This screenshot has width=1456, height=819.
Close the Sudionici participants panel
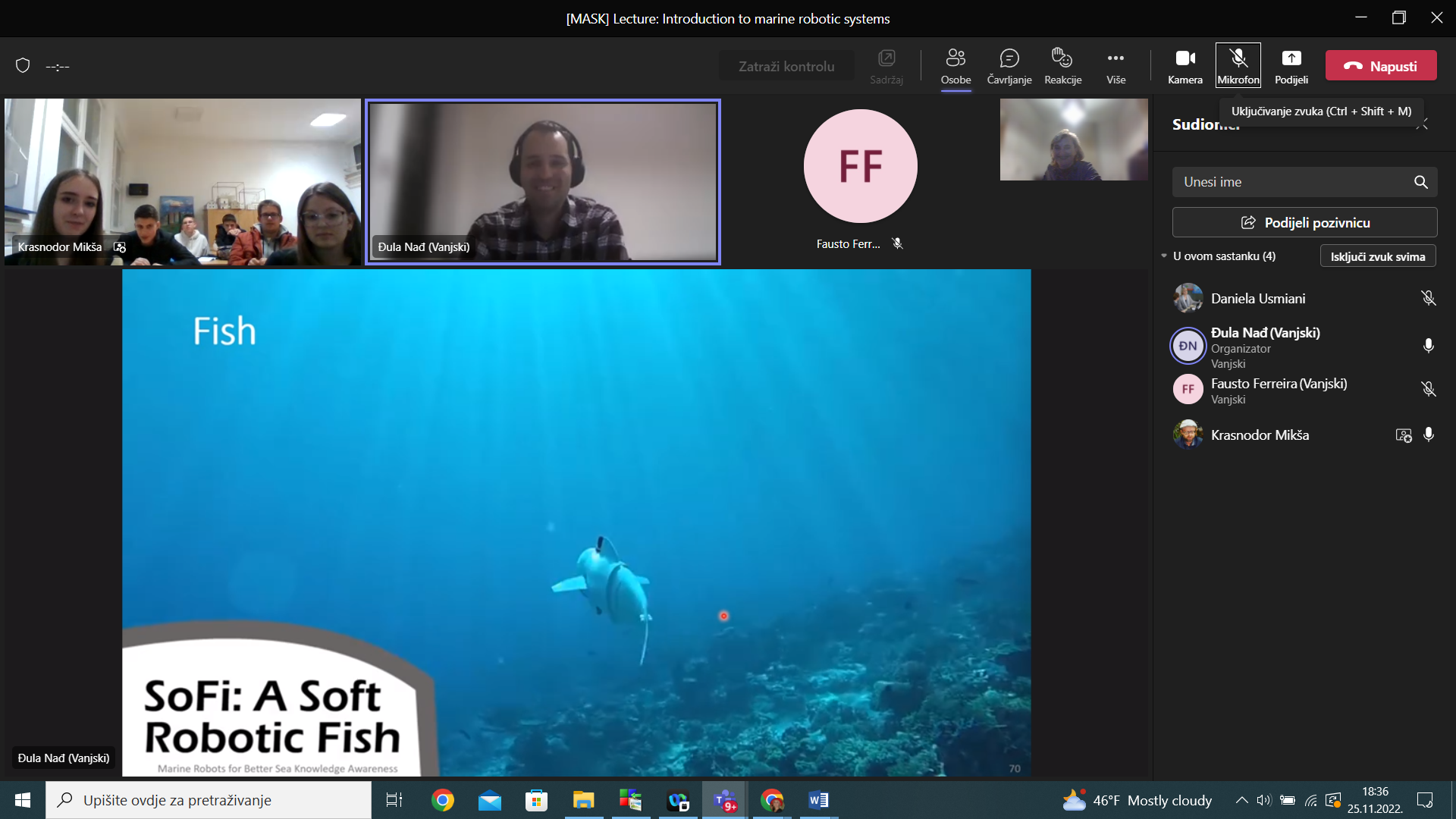[1423, 124]
